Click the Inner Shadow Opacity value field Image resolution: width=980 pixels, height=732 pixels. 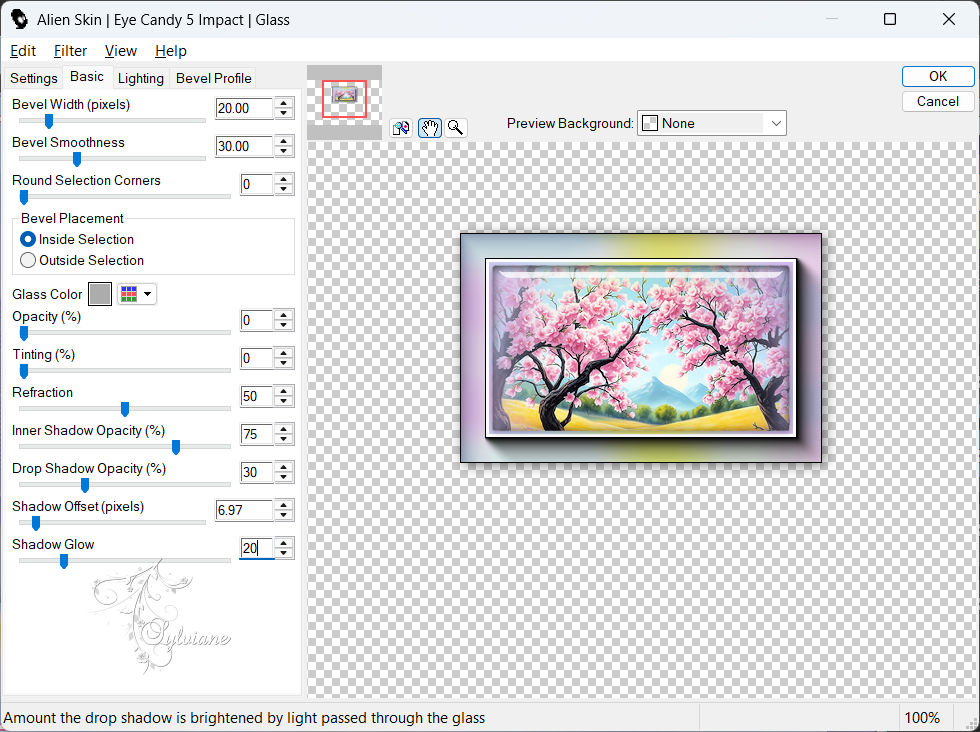tap(257, 434)
